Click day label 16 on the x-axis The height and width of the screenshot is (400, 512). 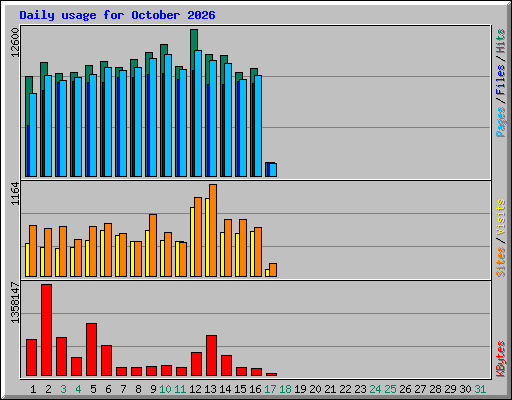pyautogui.click(x=255, y=389)
